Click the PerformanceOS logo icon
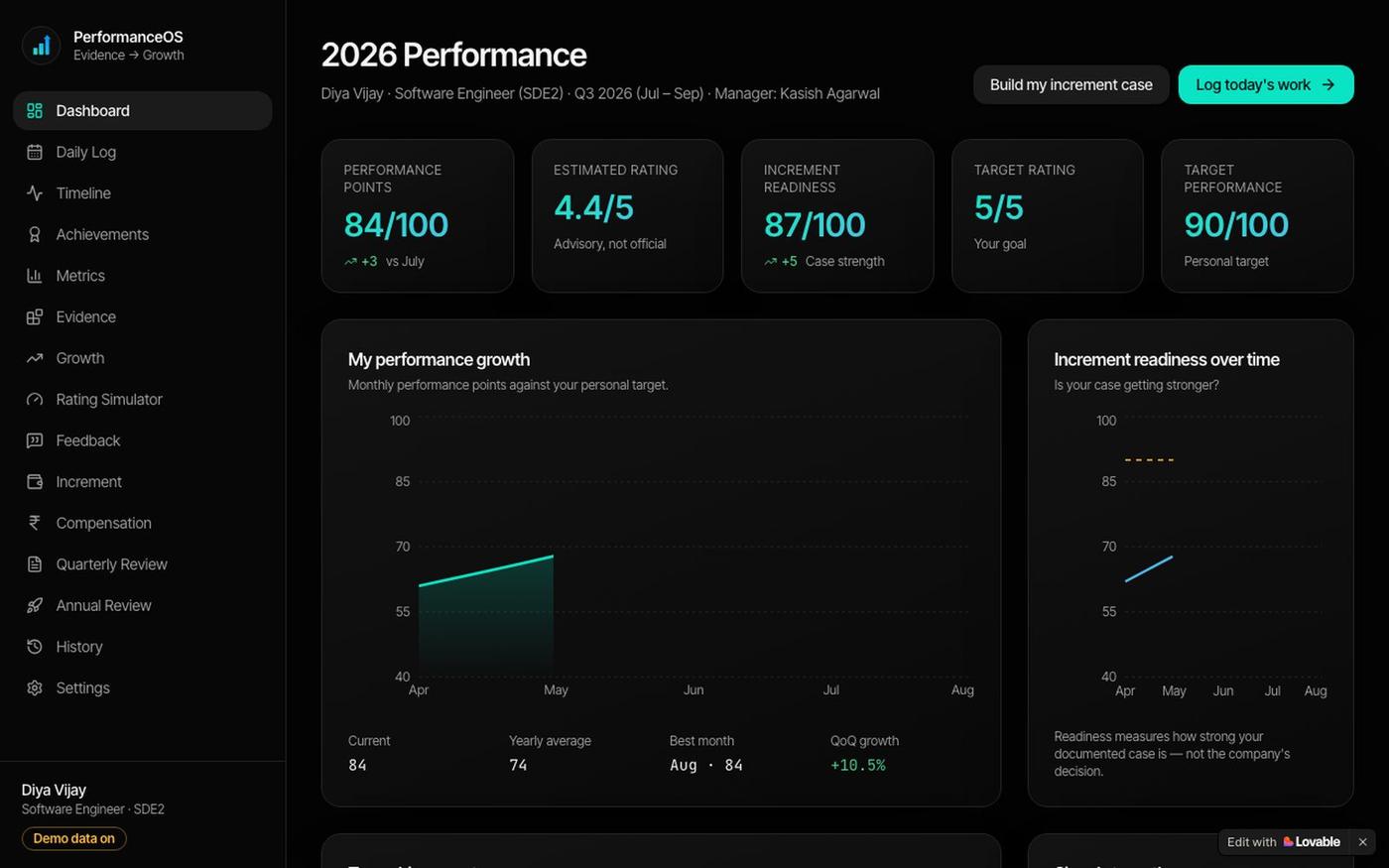1389x868 pixels. click(41, 46)
